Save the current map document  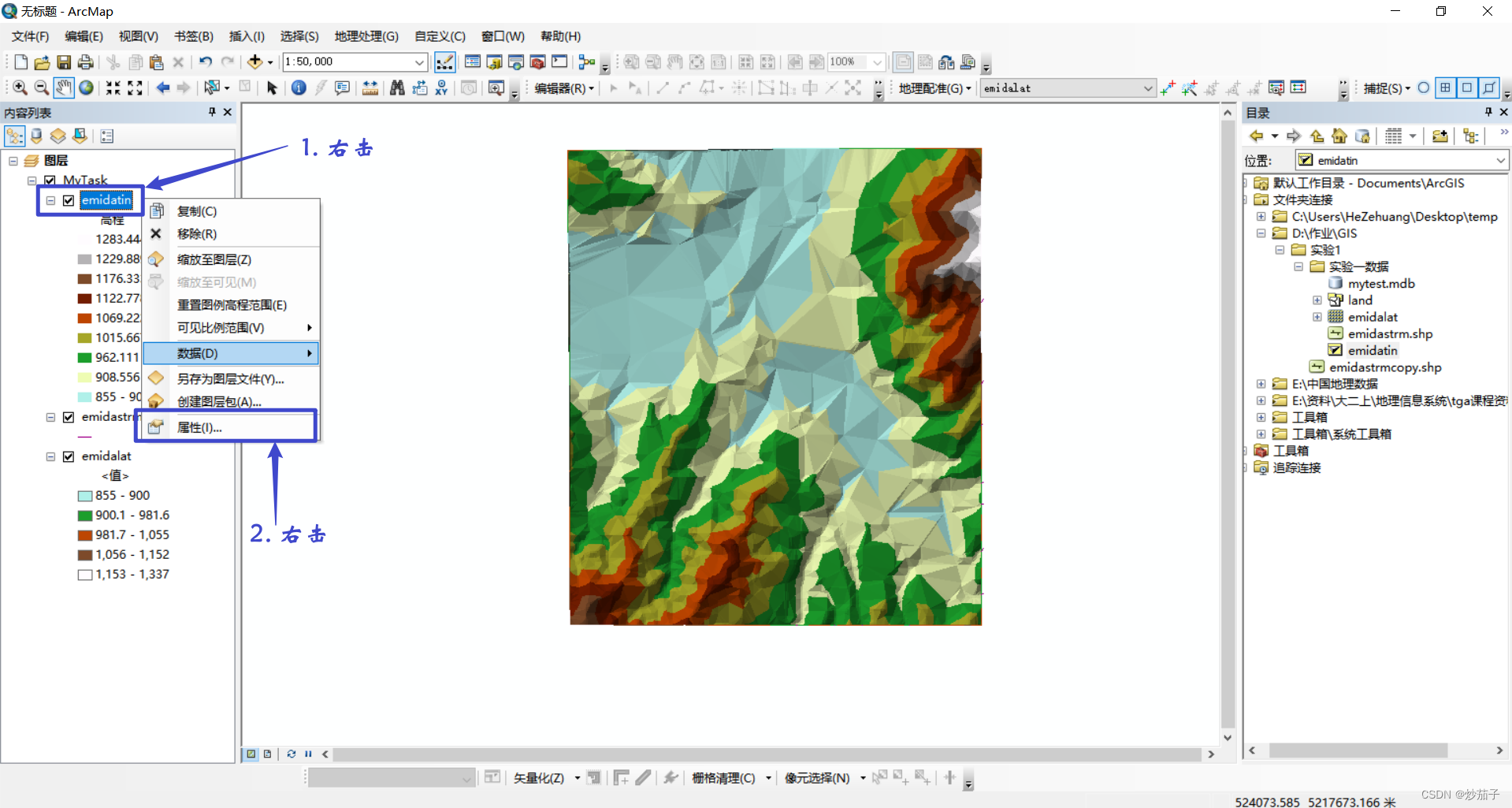tap(64, 62)
